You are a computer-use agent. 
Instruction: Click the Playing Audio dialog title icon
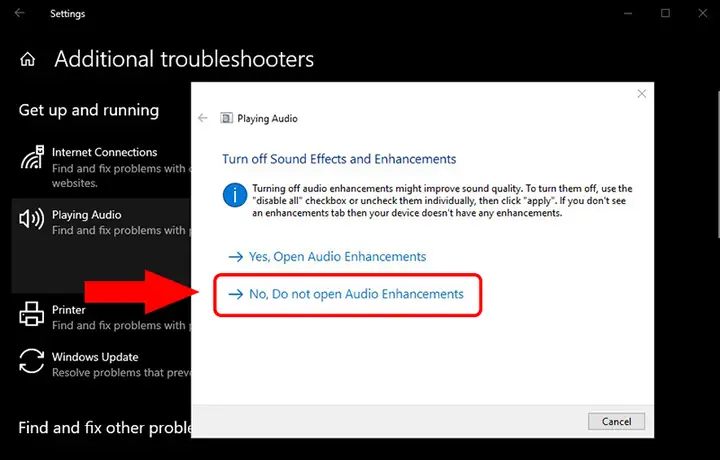tap(226, 118)
